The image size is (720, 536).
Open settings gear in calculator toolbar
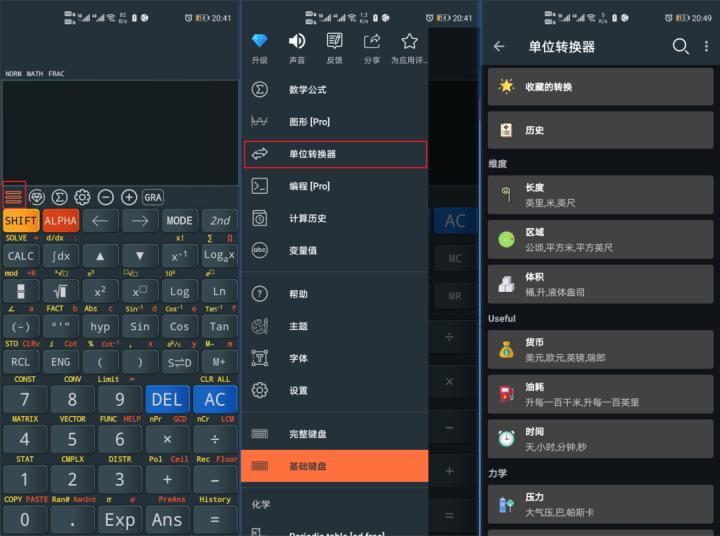click(83, 197)
